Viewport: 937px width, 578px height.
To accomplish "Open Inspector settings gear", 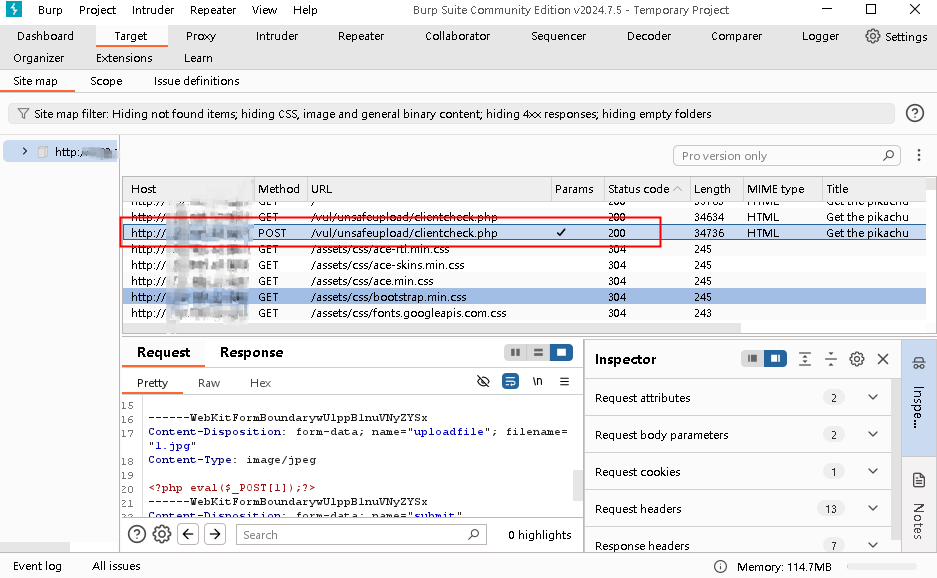I will point(856,359).
